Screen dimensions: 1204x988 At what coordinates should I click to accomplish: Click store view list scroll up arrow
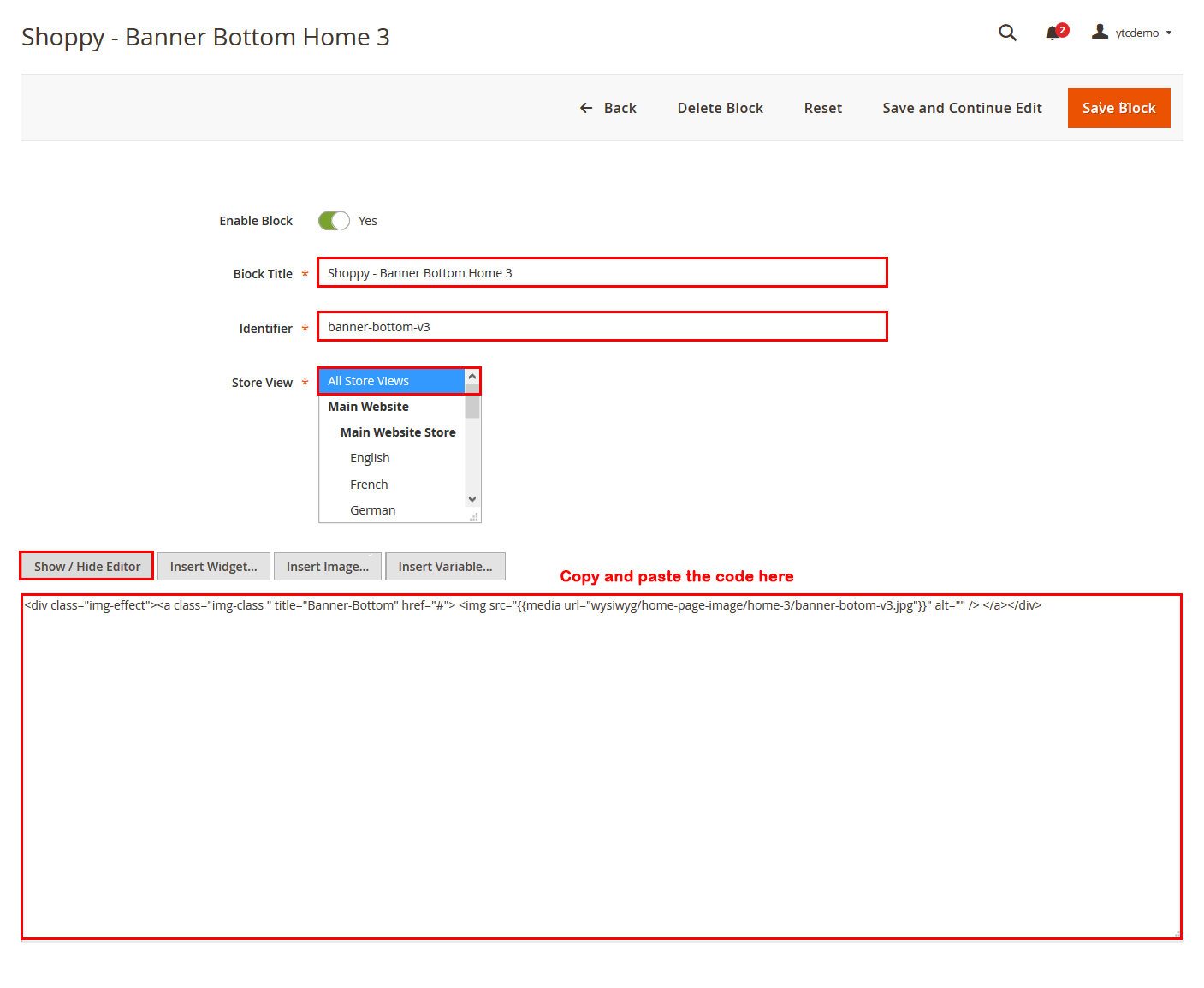click(x=472, y=376)
